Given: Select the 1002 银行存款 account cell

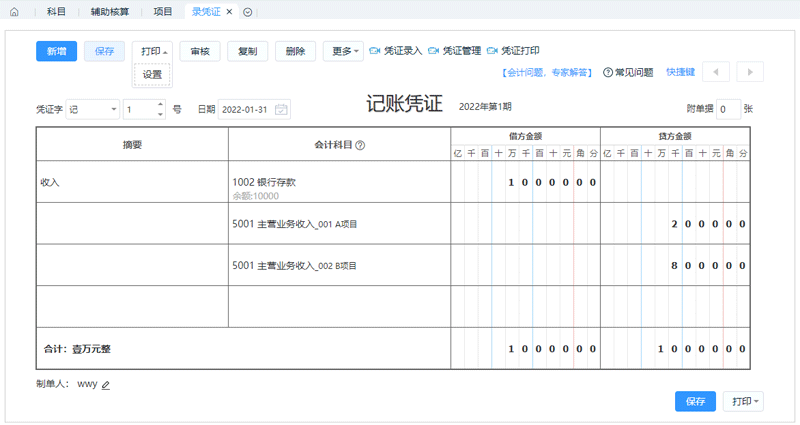Looking at the screenshot, I should pyautogui.click(x=339, y=182).
